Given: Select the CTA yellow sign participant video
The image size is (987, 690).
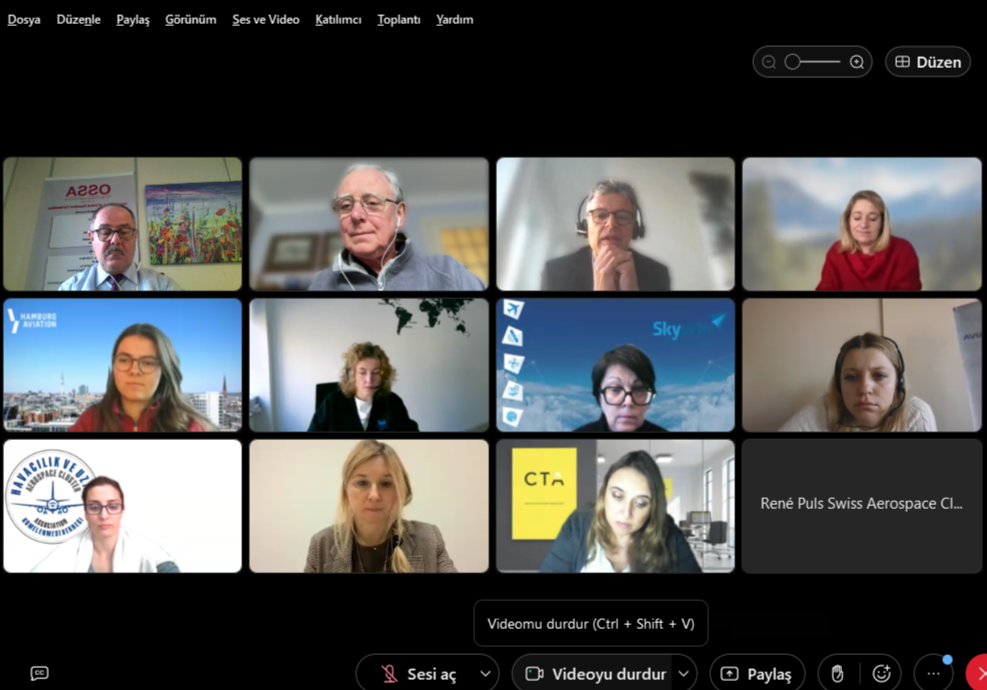Looking at the screenshot, I should tap(616, 506).
